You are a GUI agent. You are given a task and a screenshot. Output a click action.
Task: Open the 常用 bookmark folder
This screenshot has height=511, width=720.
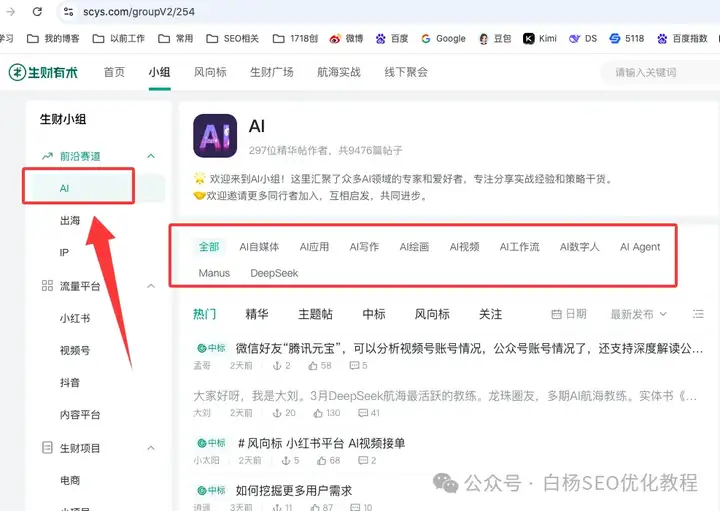[x=176, y=39]
